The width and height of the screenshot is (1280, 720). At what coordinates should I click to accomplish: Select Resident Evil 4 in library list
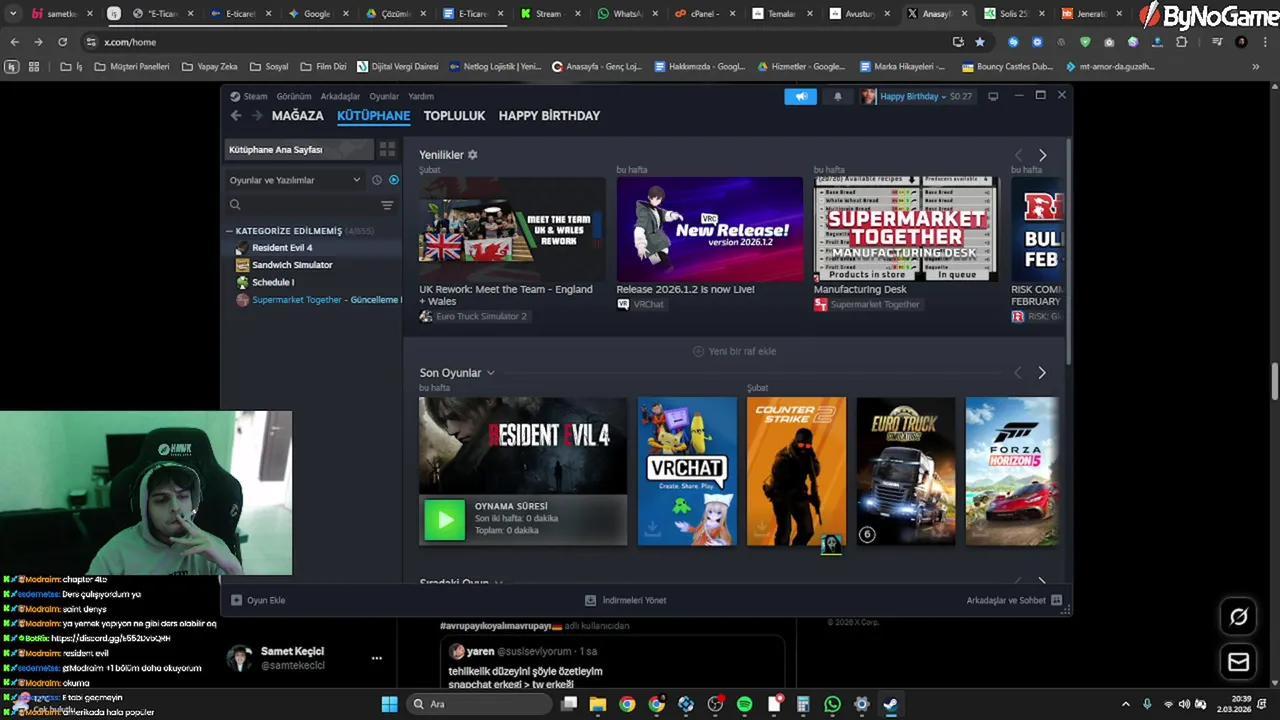pyautogui.click(x=282, y=248)
